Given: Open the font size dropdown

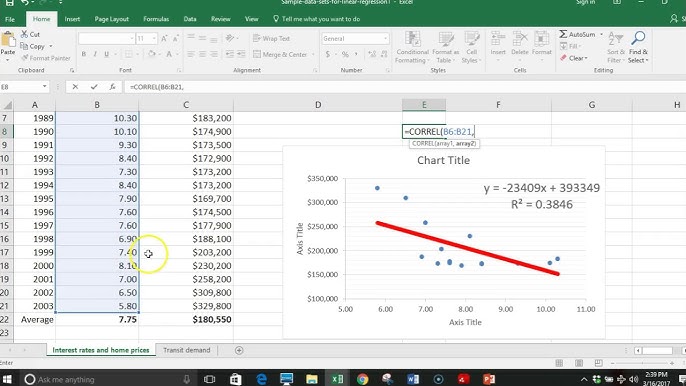Looking at the screenshot, I should [154, 39].
